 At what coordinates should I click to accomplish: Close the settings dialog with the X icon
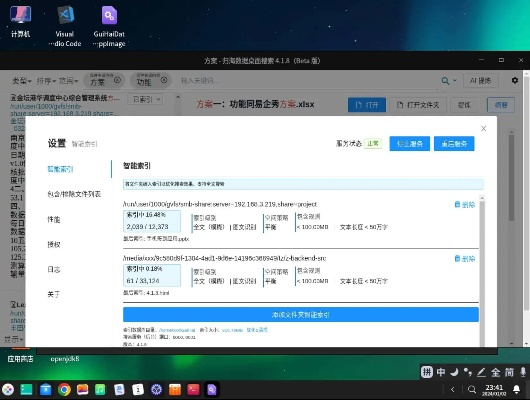pos(483,128)
